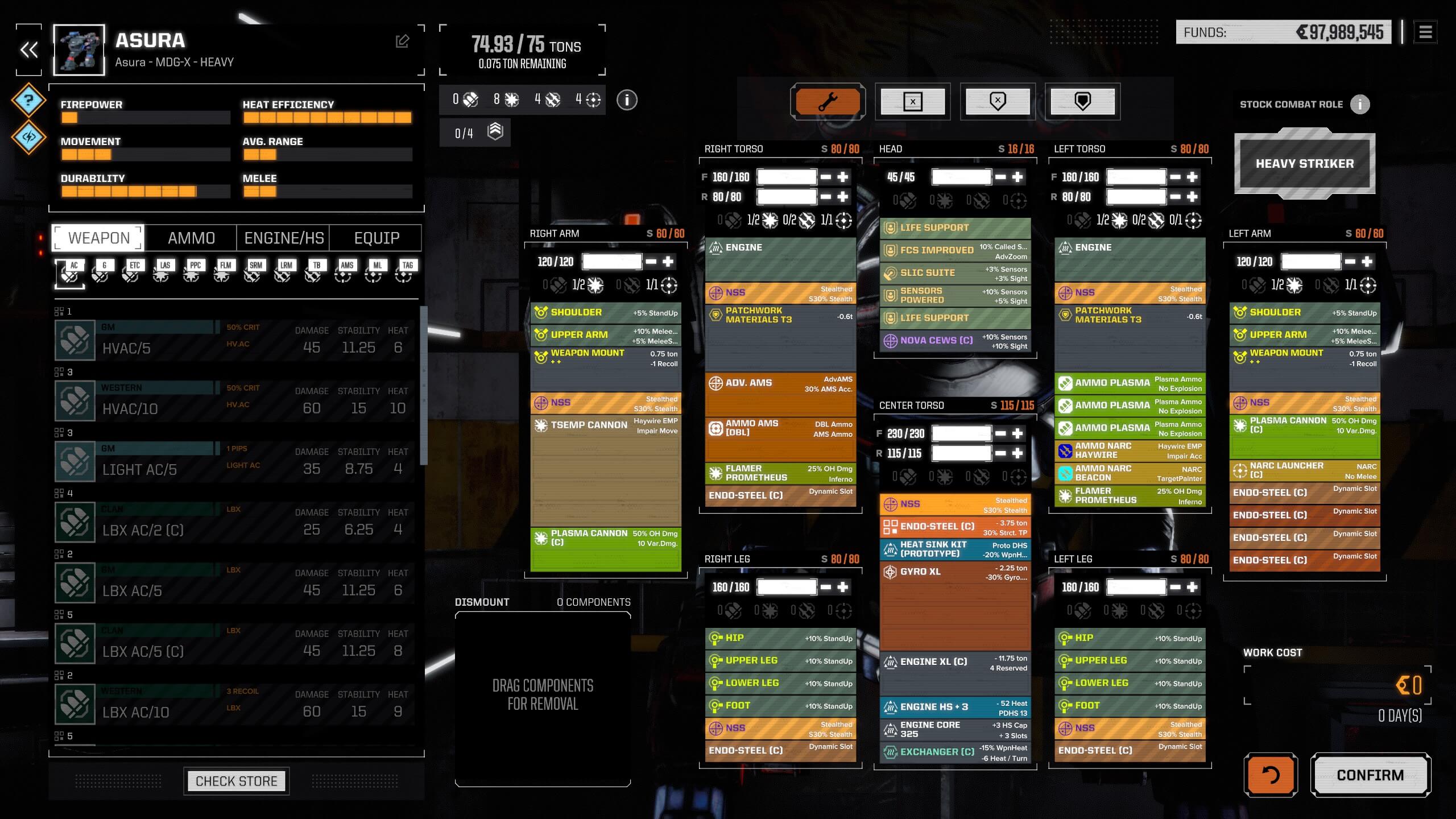Click the CHECK STORE button

tap(237, 781)
